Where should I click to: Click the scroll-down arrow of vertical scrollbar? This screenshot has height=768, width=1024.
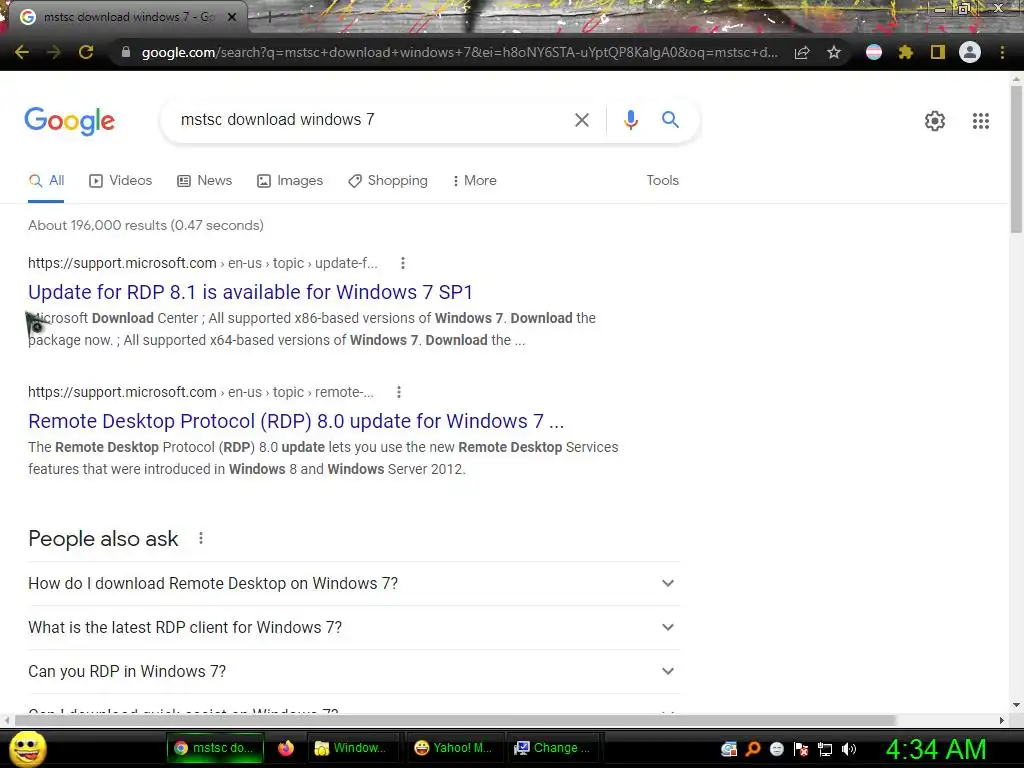click(x=1016, y=705)
